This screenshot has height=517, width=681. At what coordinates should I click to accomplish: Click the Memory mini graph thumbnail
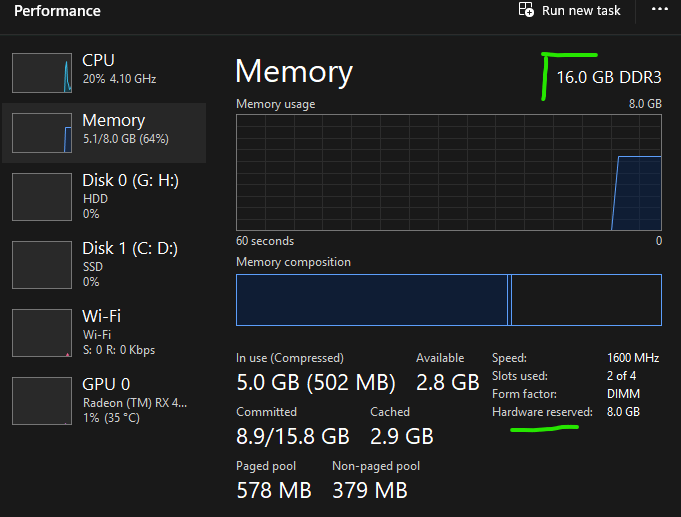pyautogui.click(x=42, y=133)
